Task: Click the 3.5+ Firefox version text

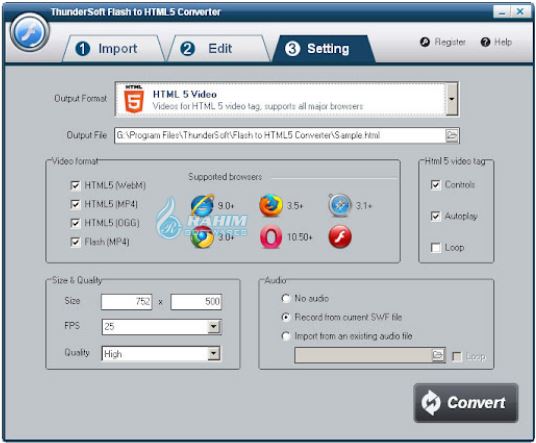Action: [295, 205]
